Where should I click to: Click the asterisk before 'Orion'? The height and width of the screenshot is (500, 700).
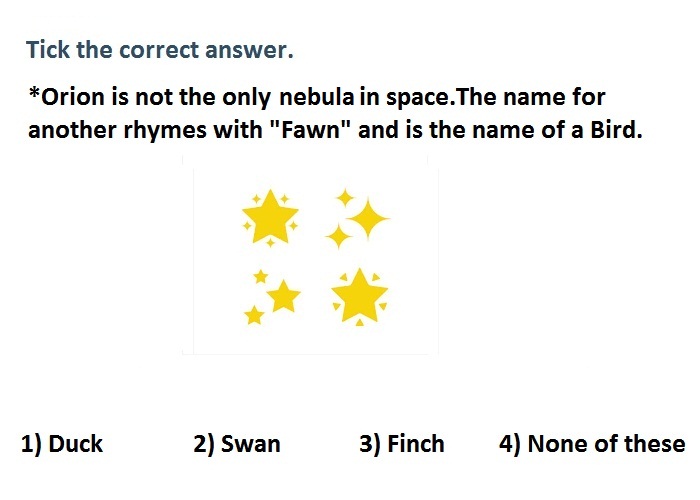(x=34, y=94)
